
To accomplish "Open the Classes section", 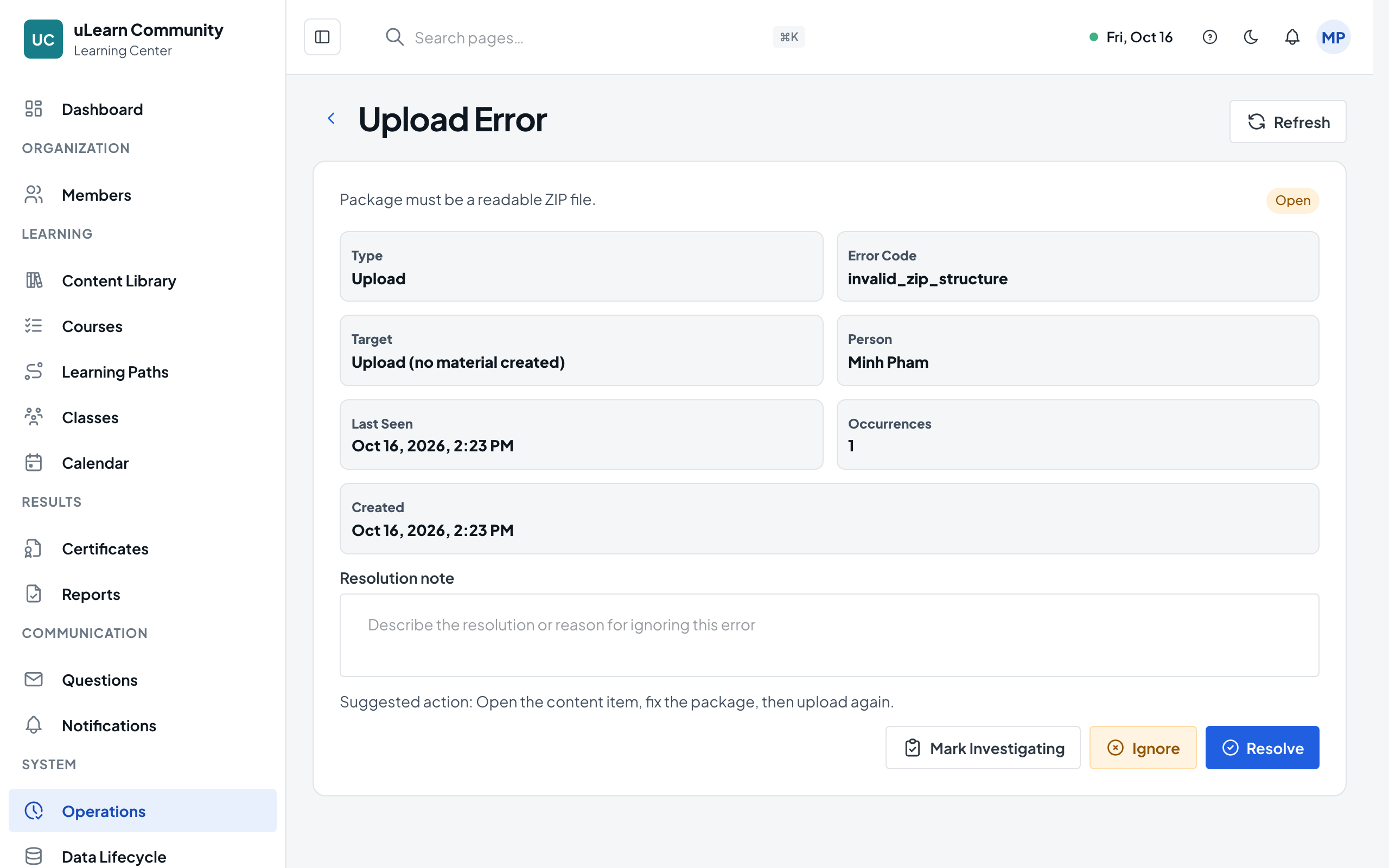I will pos(142,417).
